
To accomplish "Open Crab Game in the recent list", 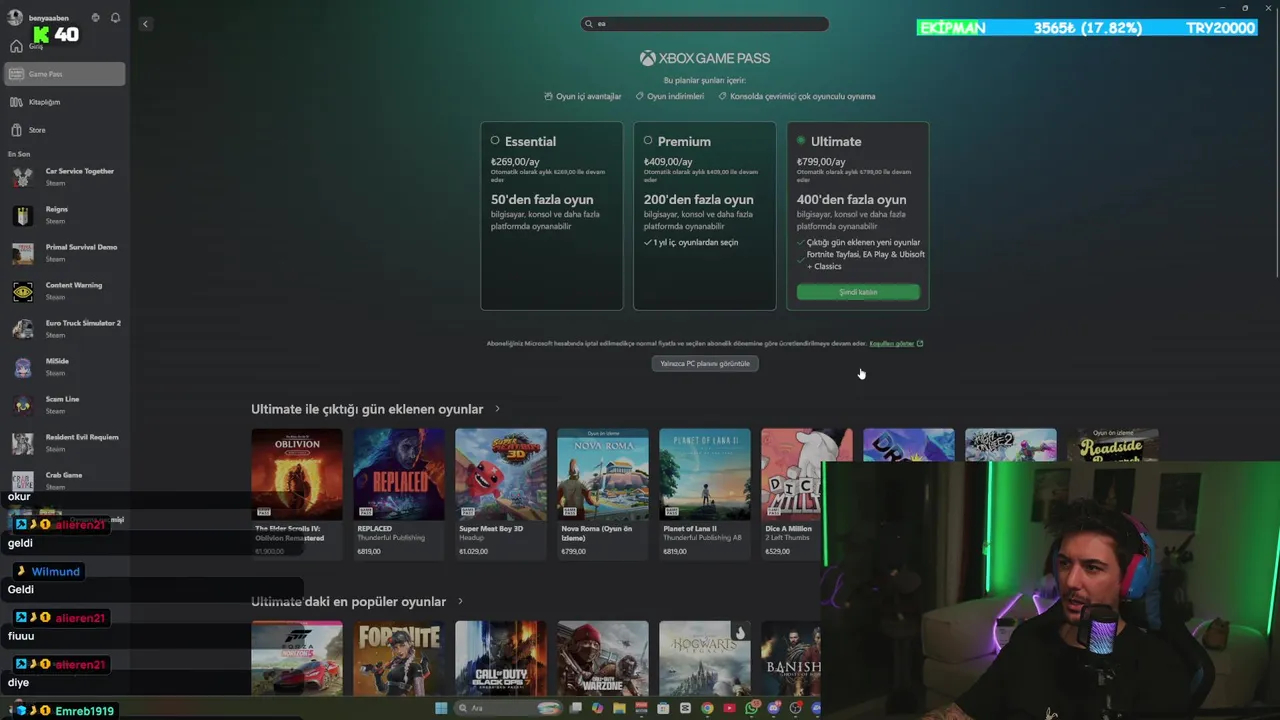I will click(x=65, y=481).
